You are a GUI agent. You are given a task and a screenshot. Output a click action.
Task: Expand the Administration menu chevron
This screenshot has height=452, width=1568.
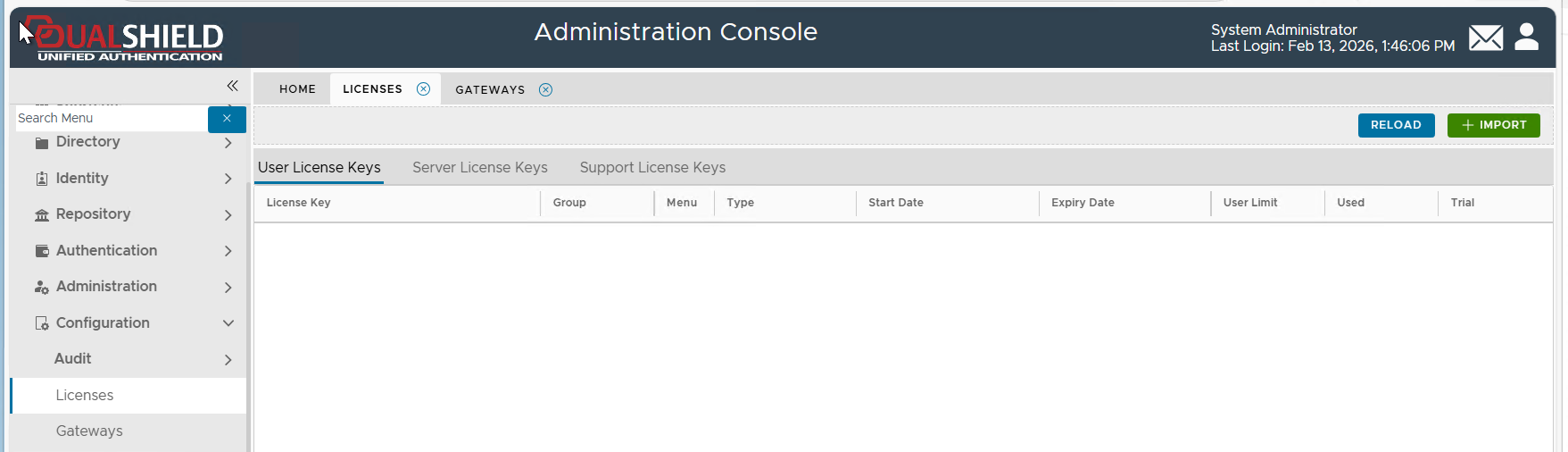[228, 288]
